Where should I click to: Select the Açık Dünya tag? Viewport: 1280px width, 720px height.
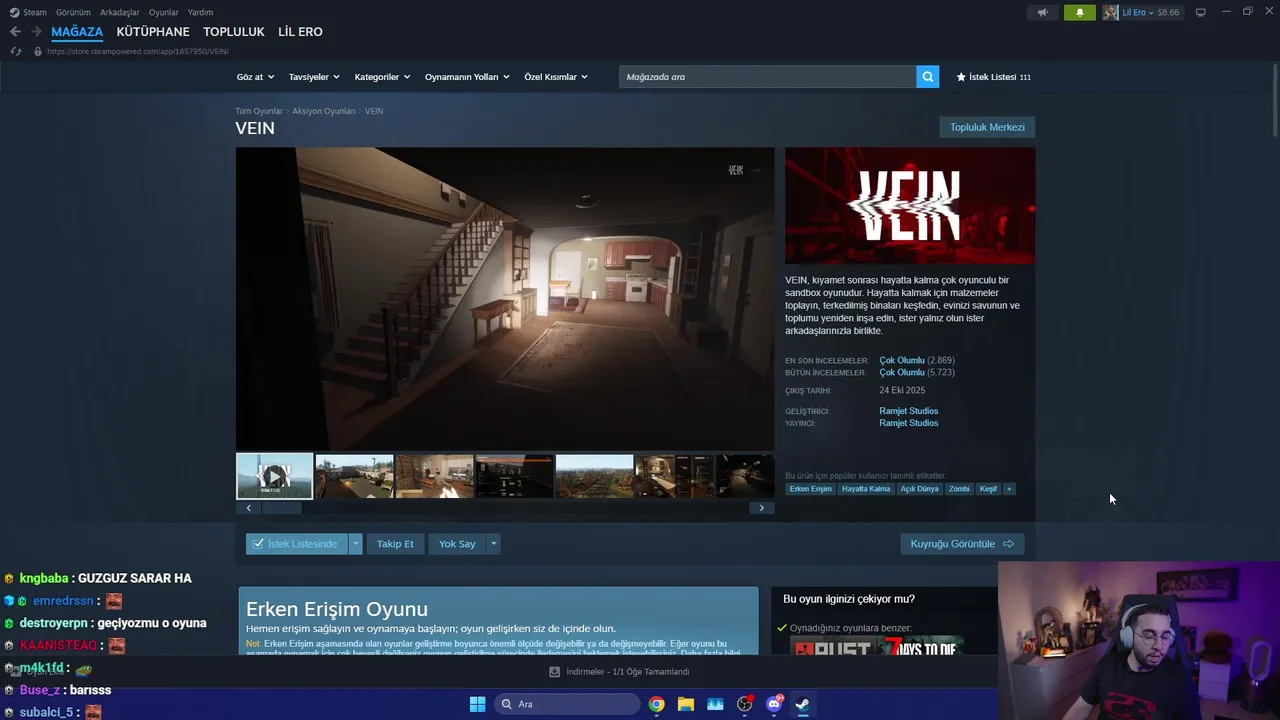[920, 489]
